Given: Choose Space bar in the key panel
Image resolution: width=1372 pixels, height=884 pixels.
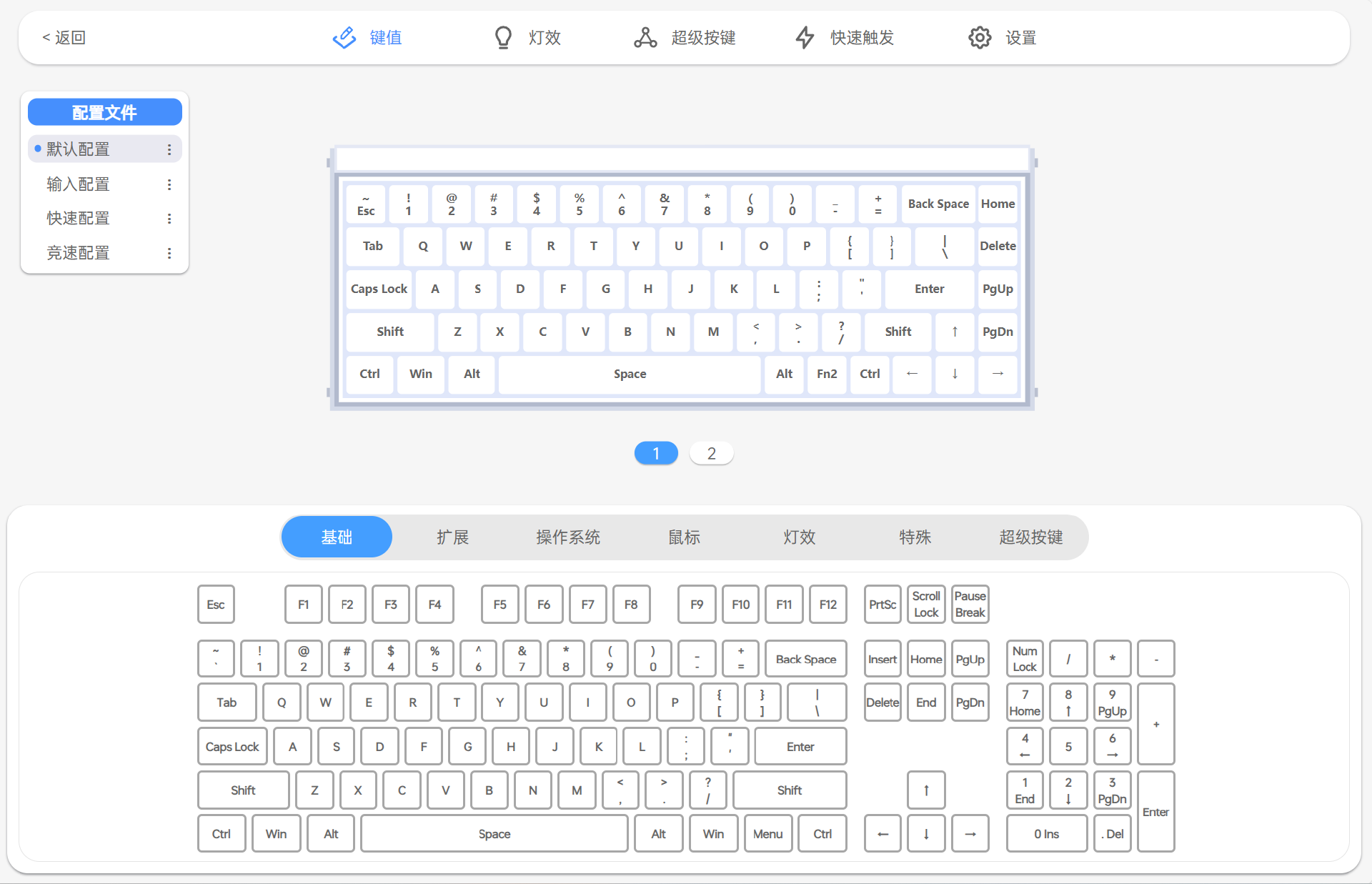Looking at the screenshot, I should click(x=494, y=834).
